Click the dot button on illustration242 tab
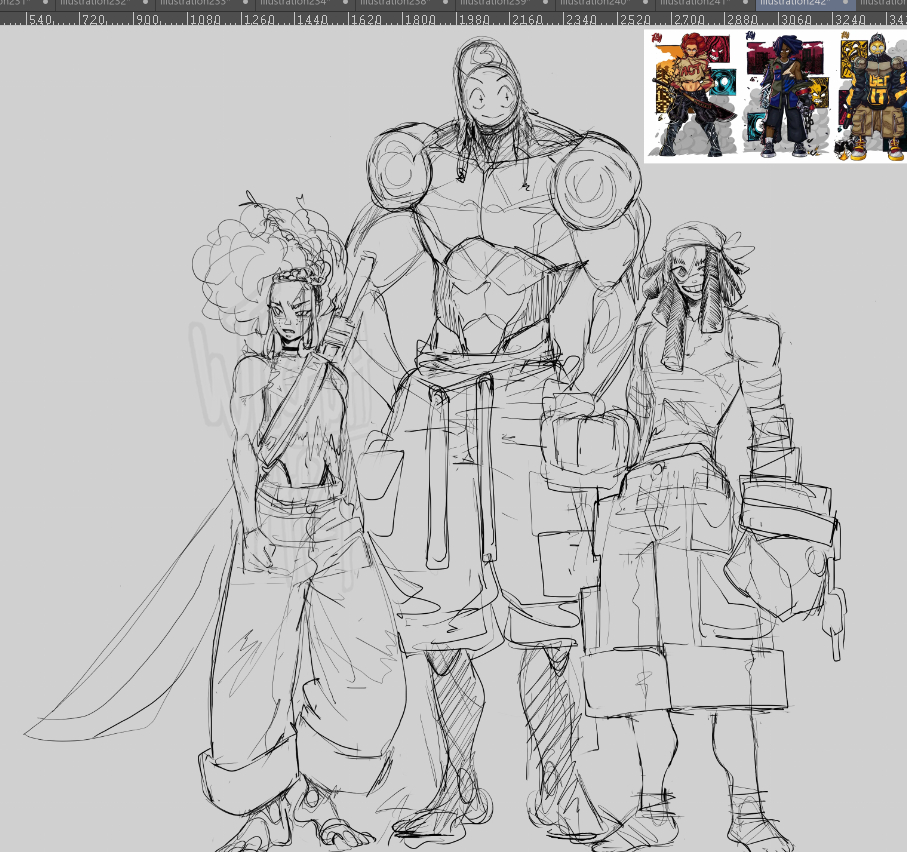 [845, 3]
